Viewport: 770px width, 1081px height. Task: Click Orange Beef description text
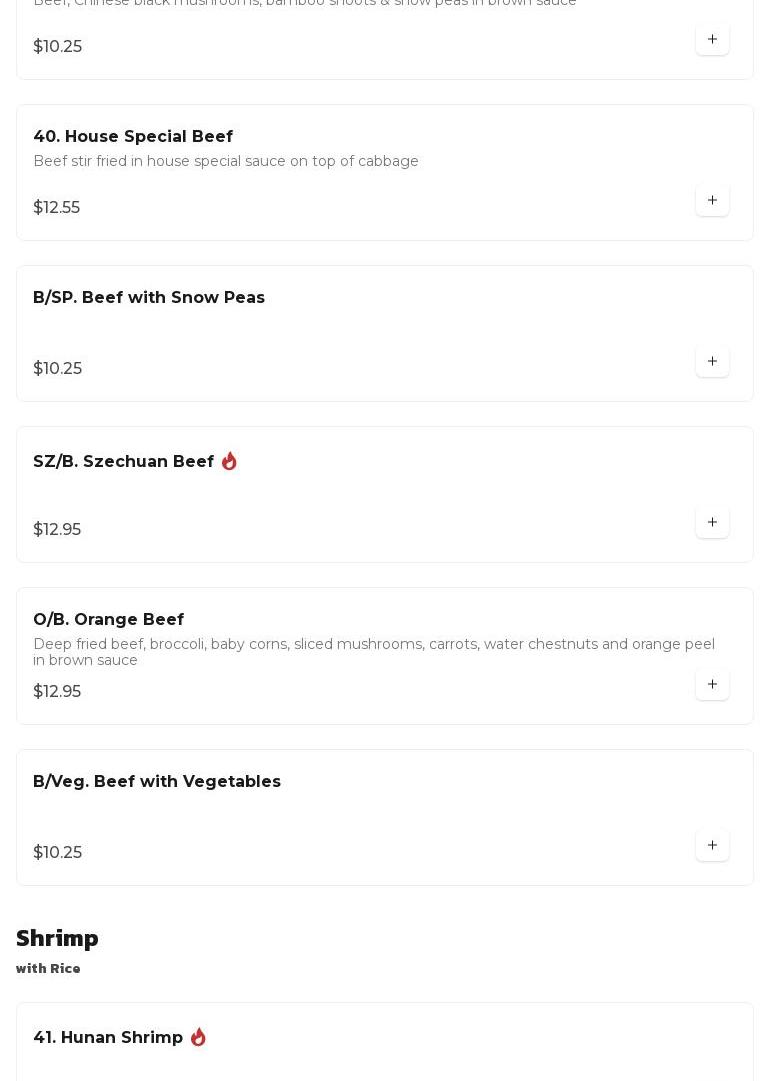373,652
